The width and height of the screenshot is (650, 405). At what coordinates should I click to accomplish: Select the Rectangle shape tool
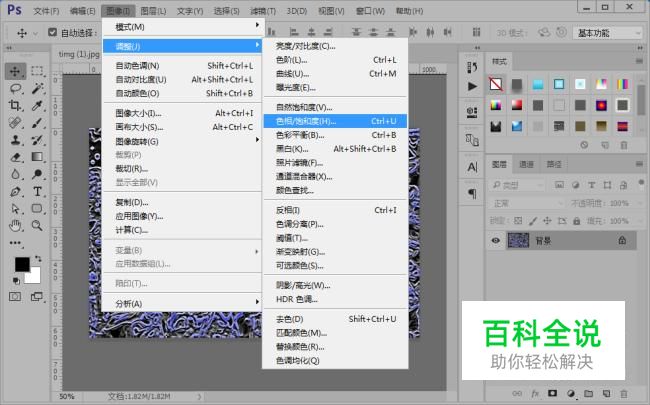(x=37, y=209)
